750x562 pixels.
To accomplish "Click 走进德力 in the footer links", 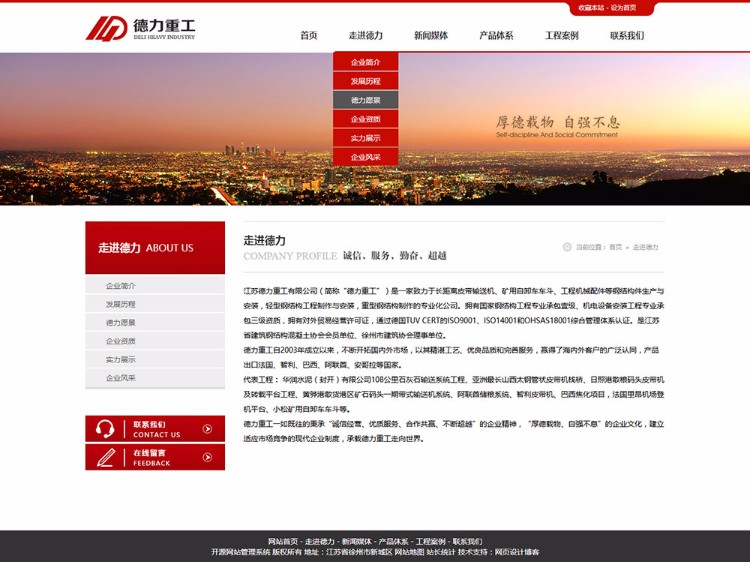I will click(320, 541).
